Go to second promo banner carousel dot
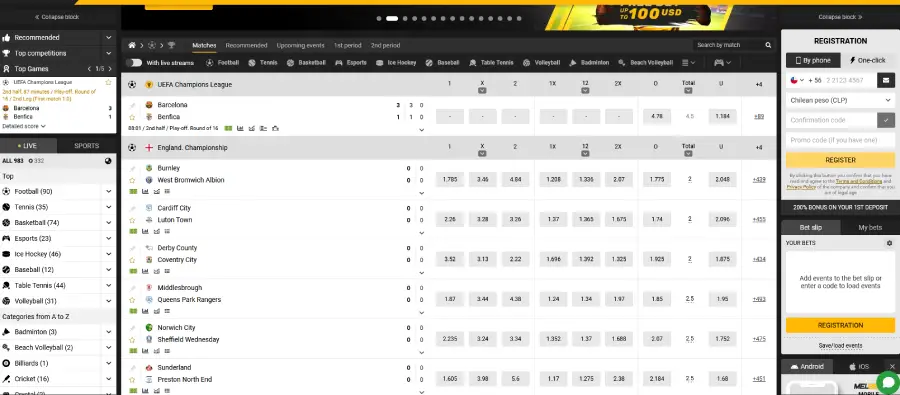This screenshot has width=900, height=395. [x=392, y=18]
